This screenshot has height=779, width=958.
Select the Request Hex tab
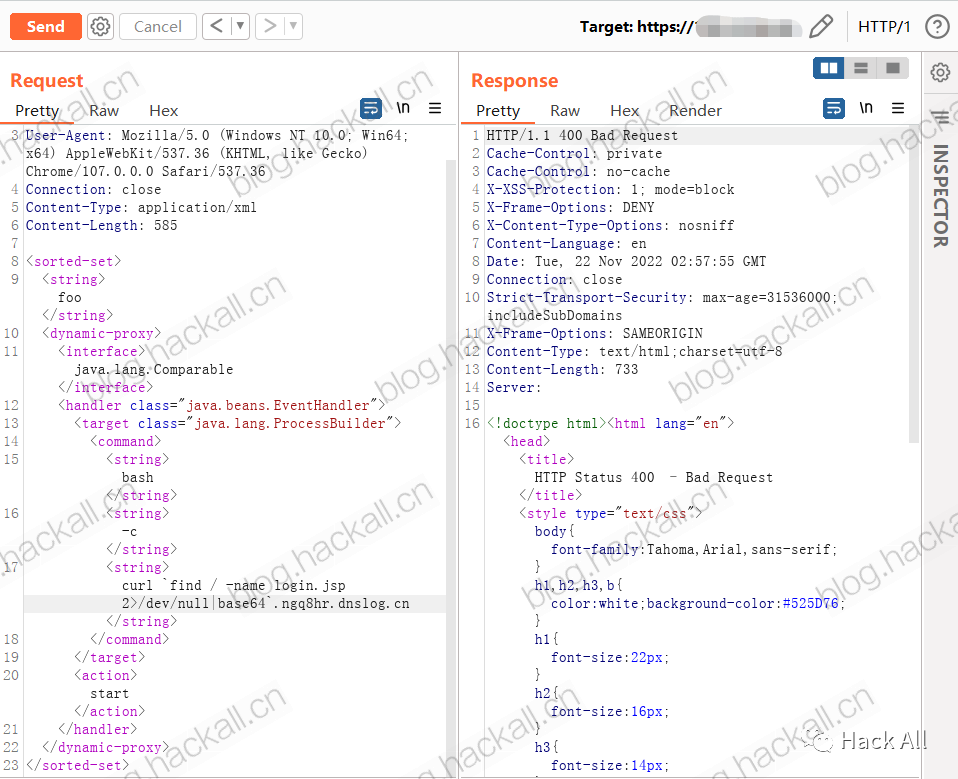(x=164, y=111)
